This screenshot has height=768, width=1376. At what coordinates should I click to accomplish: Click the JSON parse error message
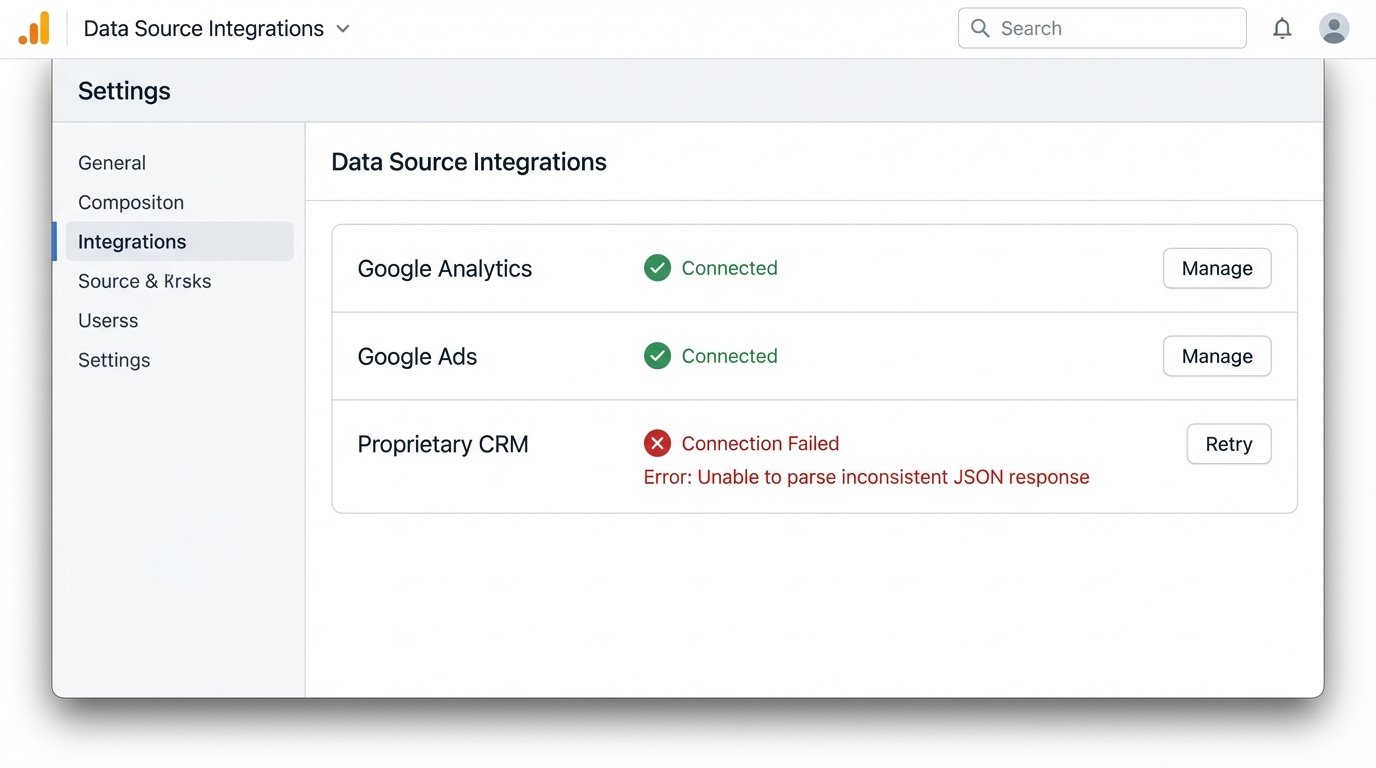(x=866, y=477)
